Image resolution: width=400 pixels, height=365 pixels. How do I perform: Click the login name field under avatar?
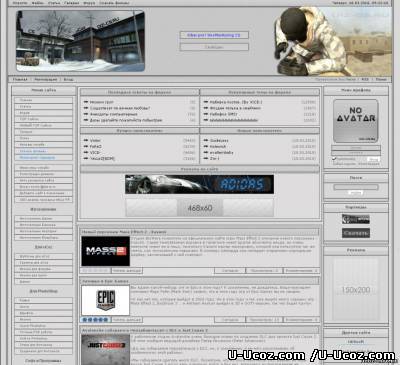coord(356,147)
